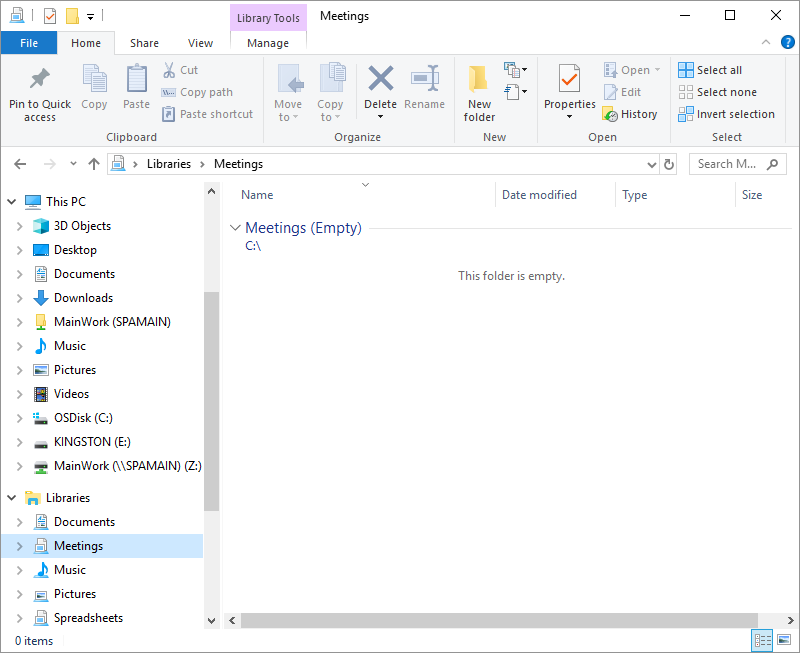Open Recent locations dropdown arrow
The height and width of the screenshot is (653, 800).
point(73,164)
